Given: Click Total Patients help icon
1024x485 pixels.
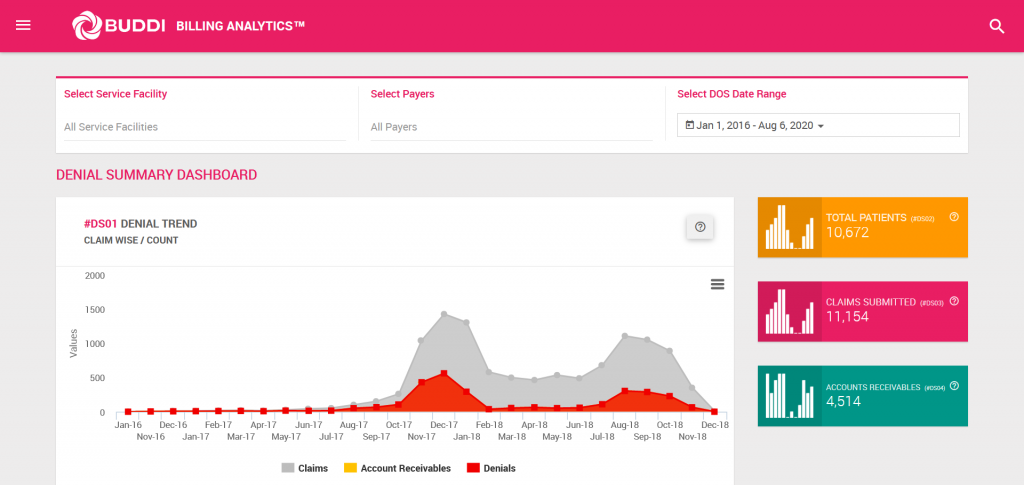Looking at the screenshot, I should pos(954,217).
